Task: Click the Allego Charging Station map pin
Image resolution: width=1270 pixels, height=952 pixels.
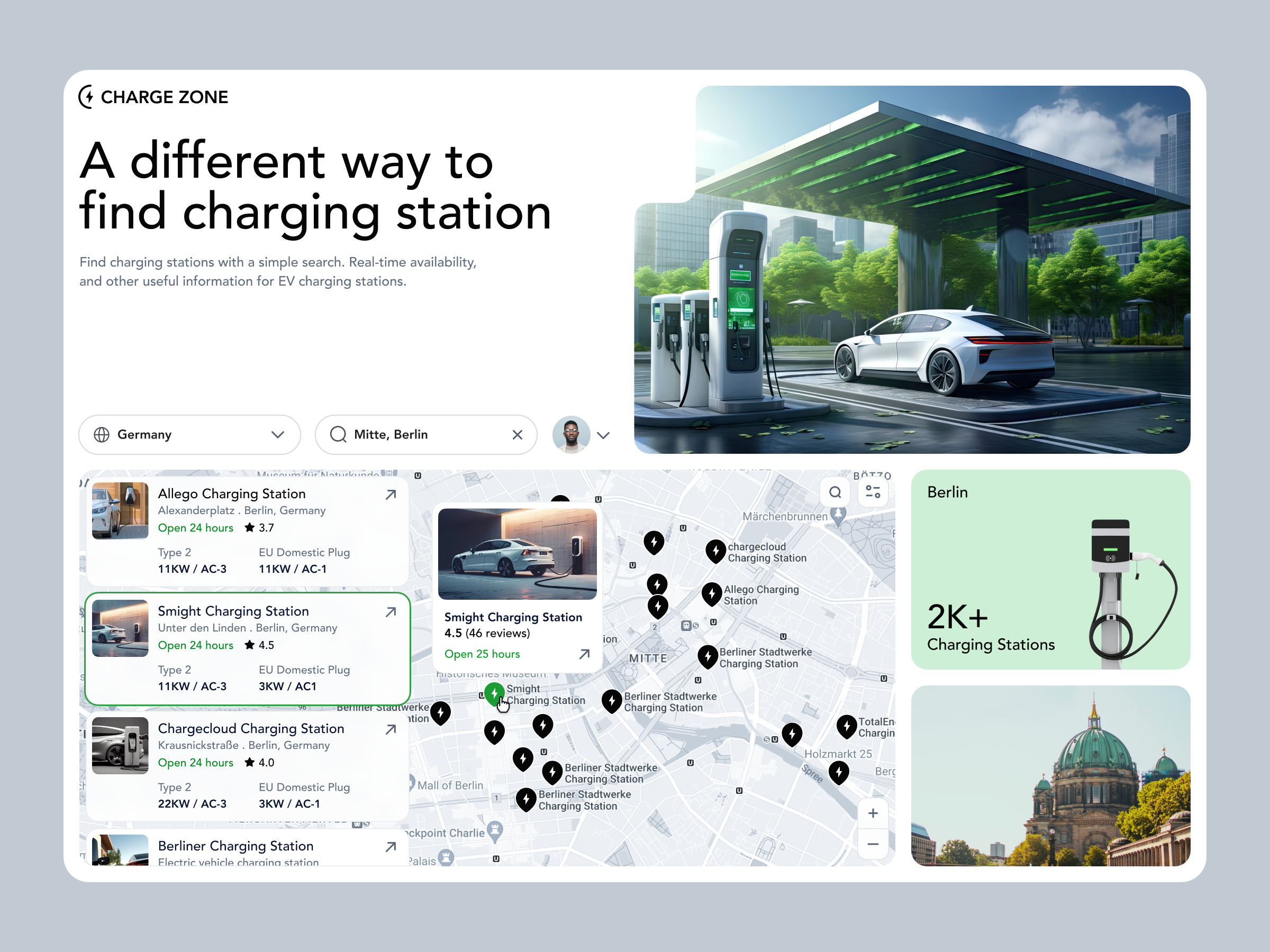Action: pos(712,594)
